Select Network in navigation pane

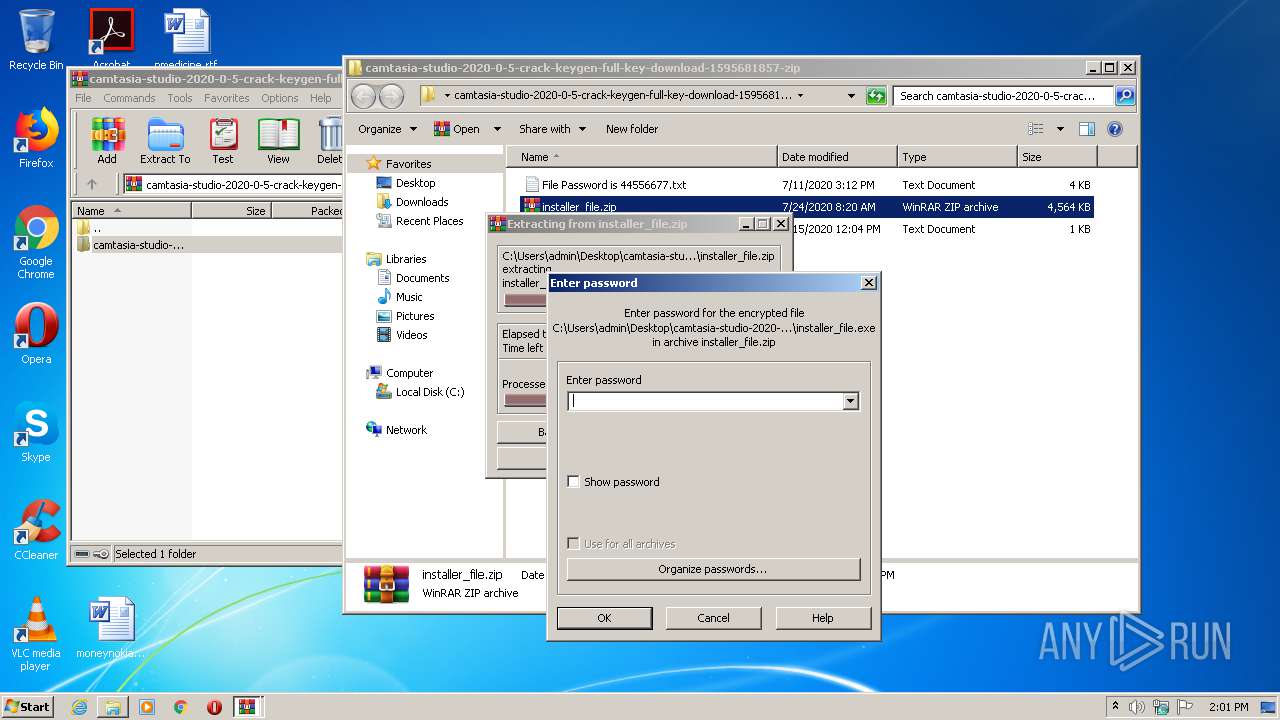click(x=406, y=430)
